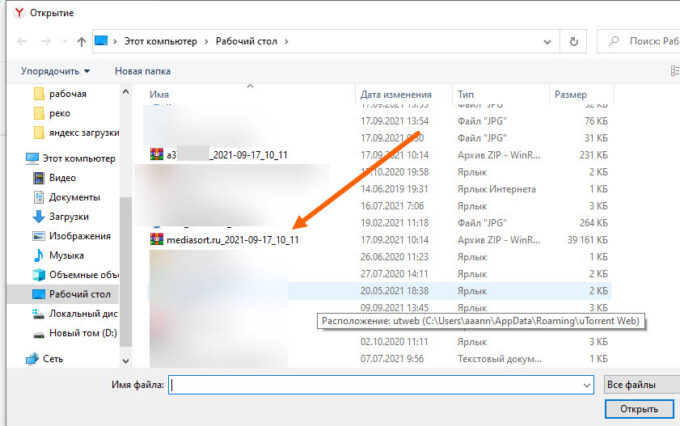Expand the Имя файла history dropdown
The height and width of the screenshot is (426, 680).
(x=585, y=384)
